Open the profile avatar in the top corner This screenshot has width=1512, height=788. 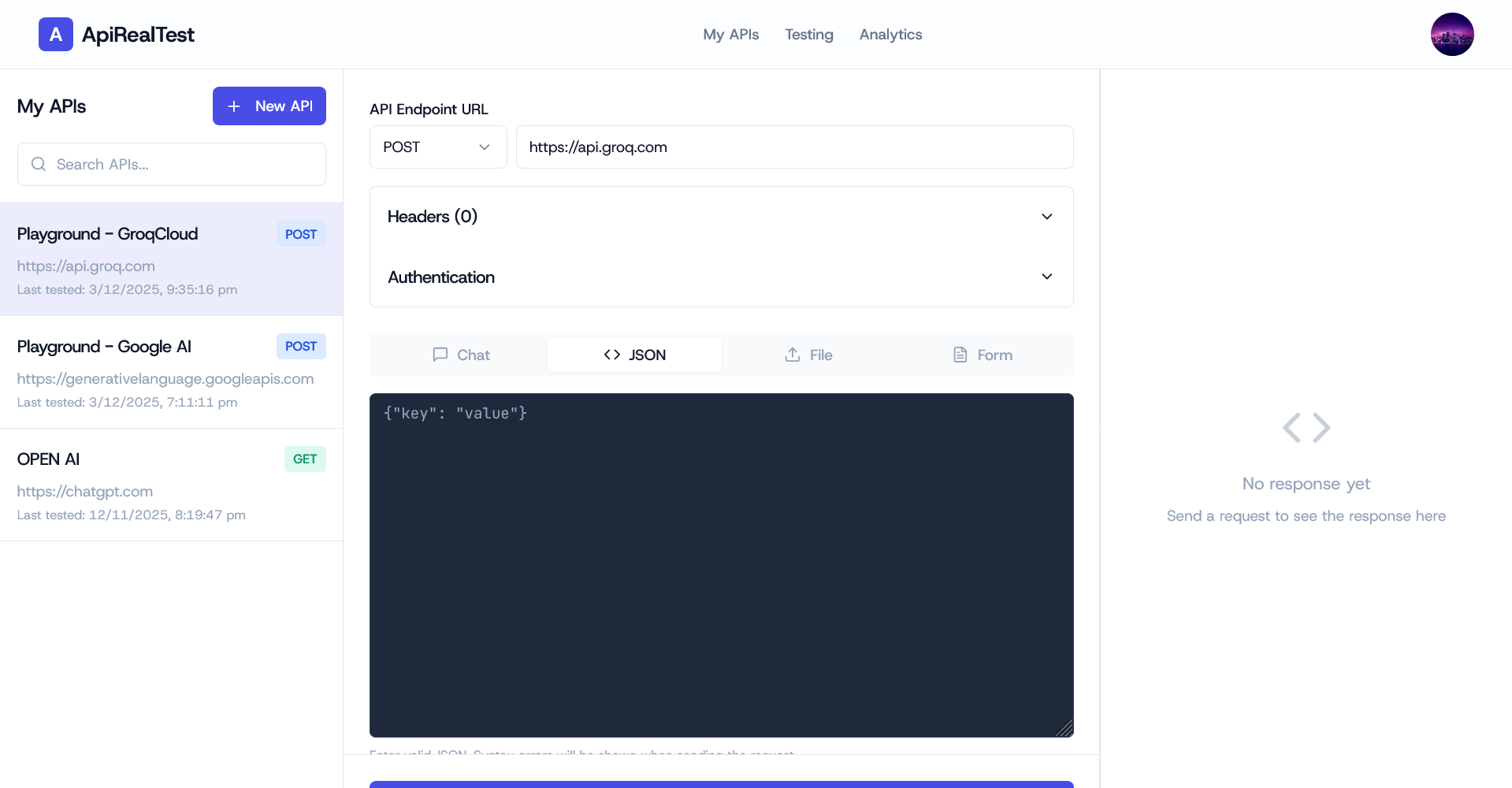pos(1452,34)
